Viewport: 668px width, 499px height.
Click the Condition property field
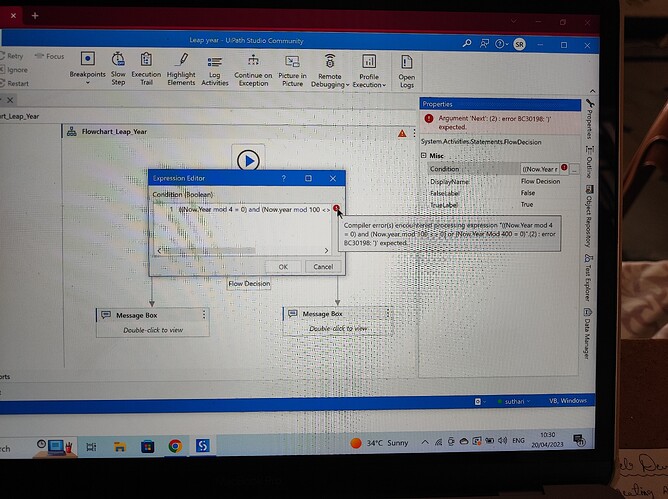pos(540,169)
